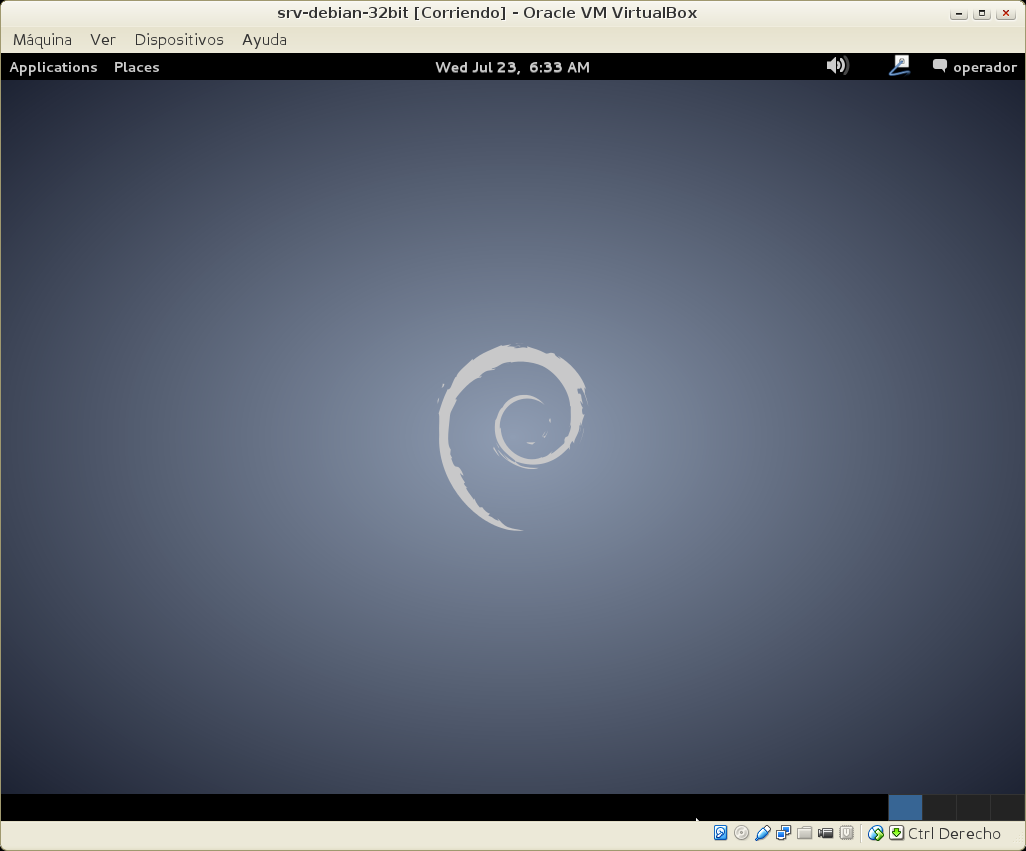Click the CPU virtualization chip icon

click(846, 833)
